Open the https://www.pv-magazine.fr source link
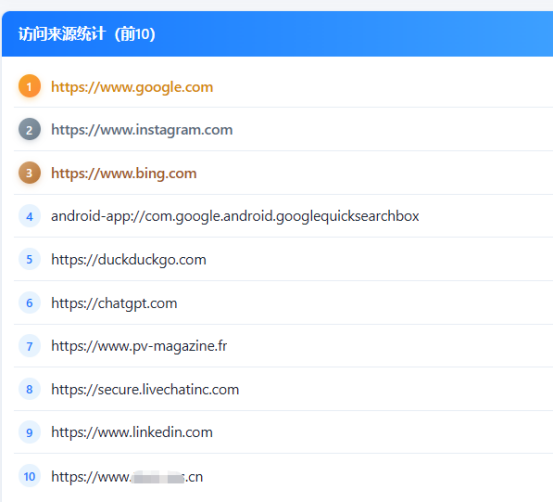This screenshot has width=554, height=502. point(139,346)
